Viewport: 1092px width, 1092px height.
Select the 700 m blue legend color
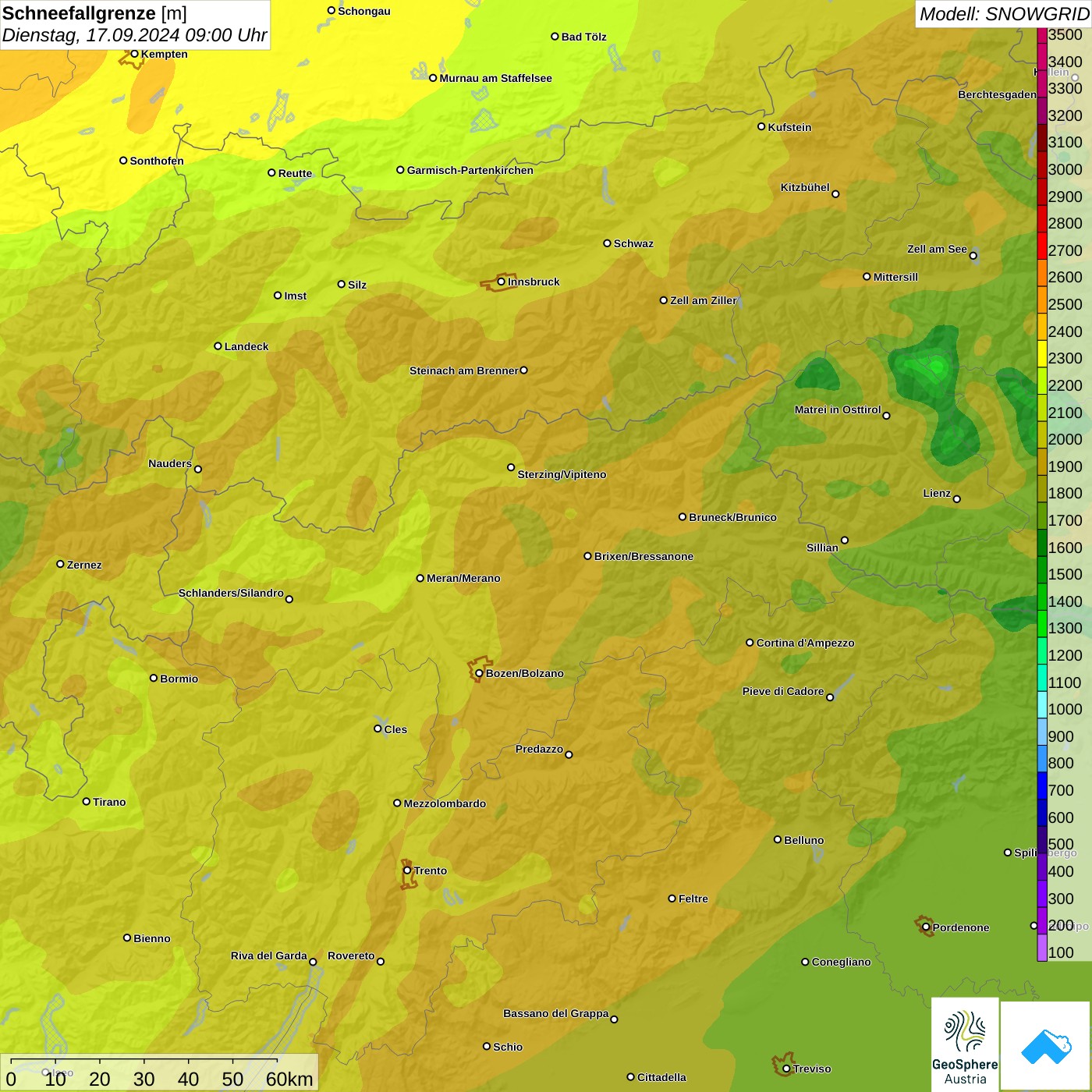tap(1042, 785)
